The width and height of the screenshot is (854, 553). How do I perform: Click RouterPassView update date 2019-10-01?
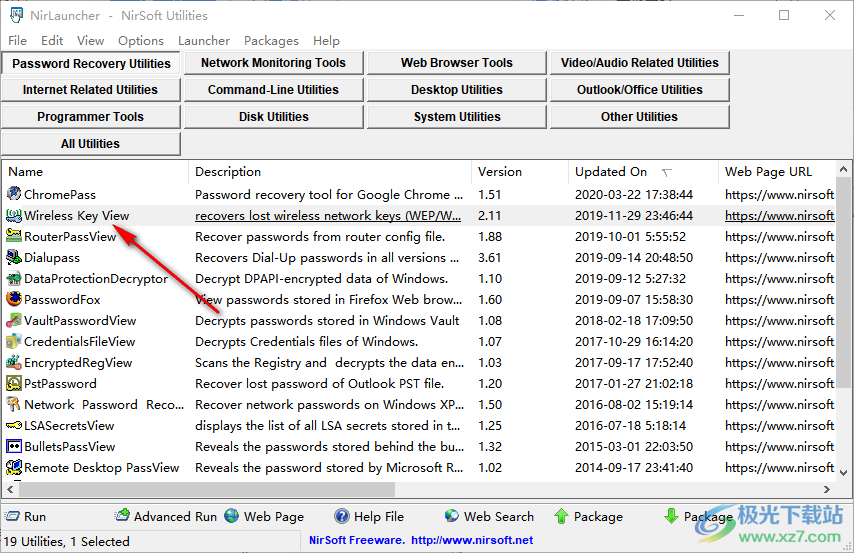click(x=630, y=236)
